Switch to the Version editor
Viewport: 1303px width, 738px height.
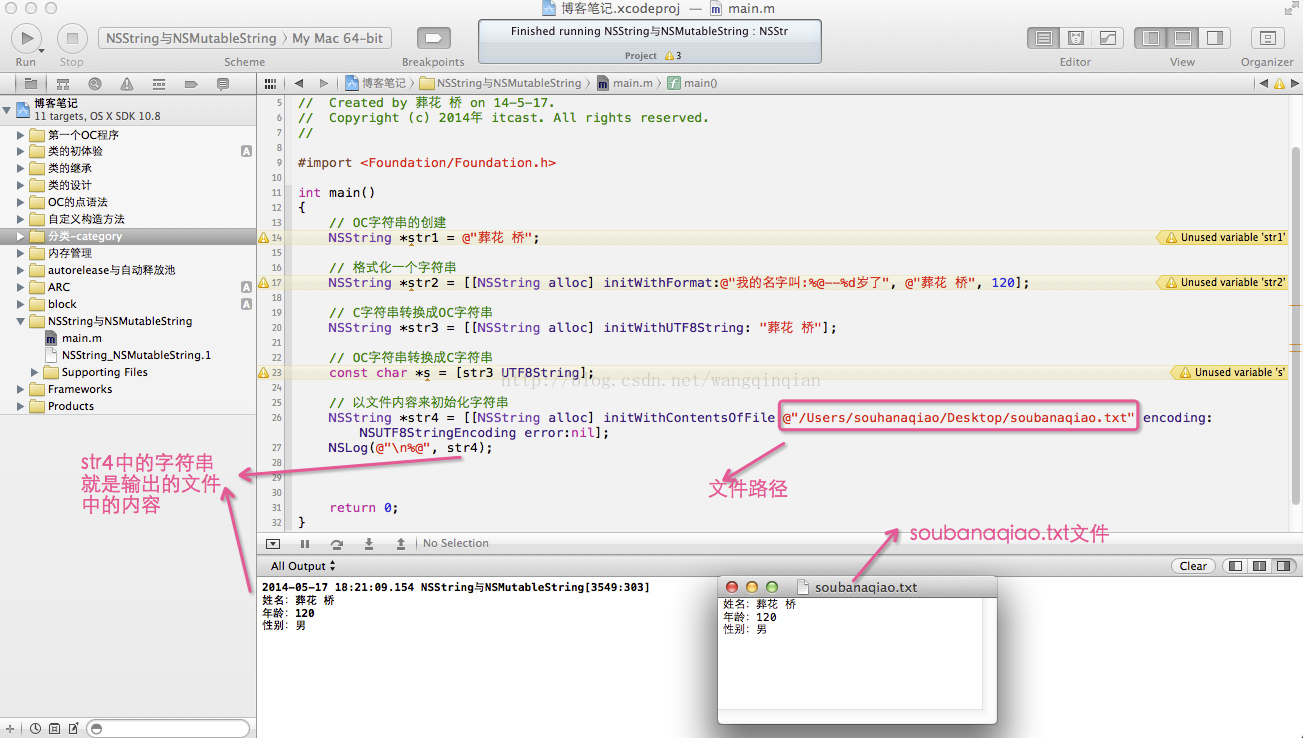(x=1107, y=38)
